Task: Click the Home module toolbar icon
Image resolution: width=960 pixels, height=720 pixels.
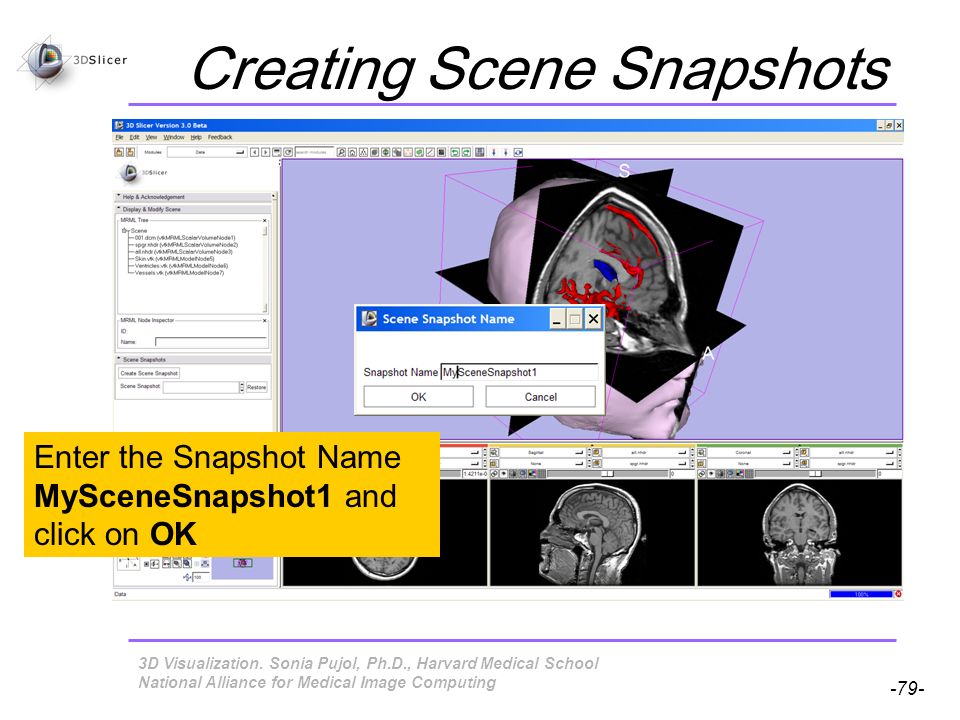Action: click(x=353, y=152)
